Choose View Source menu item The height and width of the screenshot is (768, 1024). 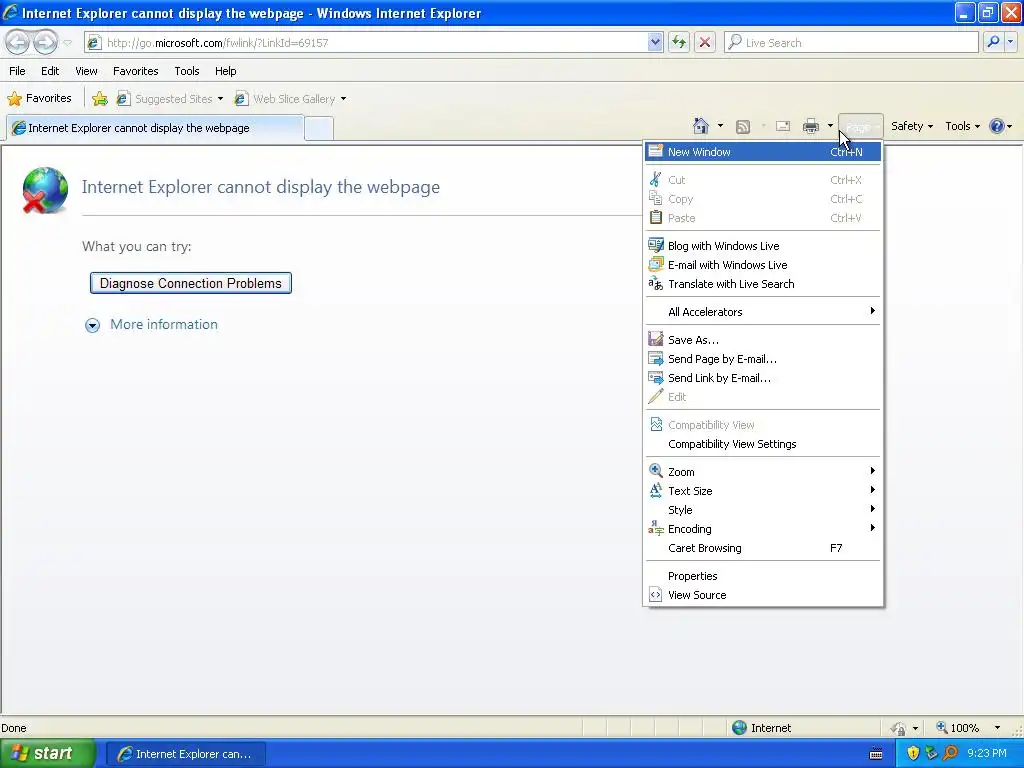(763, 595)
